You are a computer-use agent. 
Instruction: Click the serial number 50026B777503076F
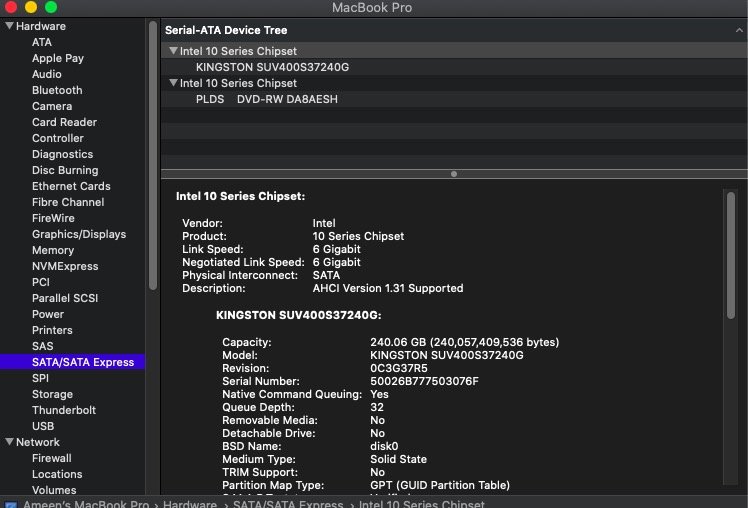(x=424, y=381)
